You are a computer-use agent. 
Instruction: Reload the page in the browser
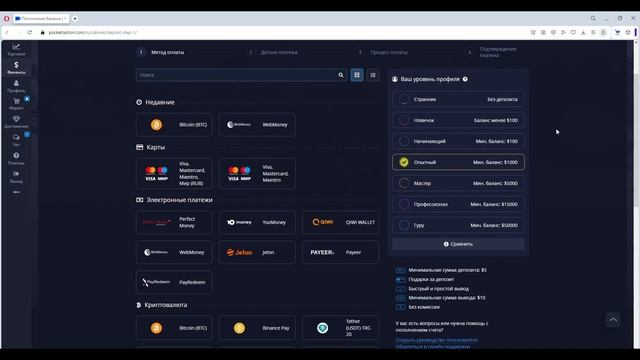(29, 32)
